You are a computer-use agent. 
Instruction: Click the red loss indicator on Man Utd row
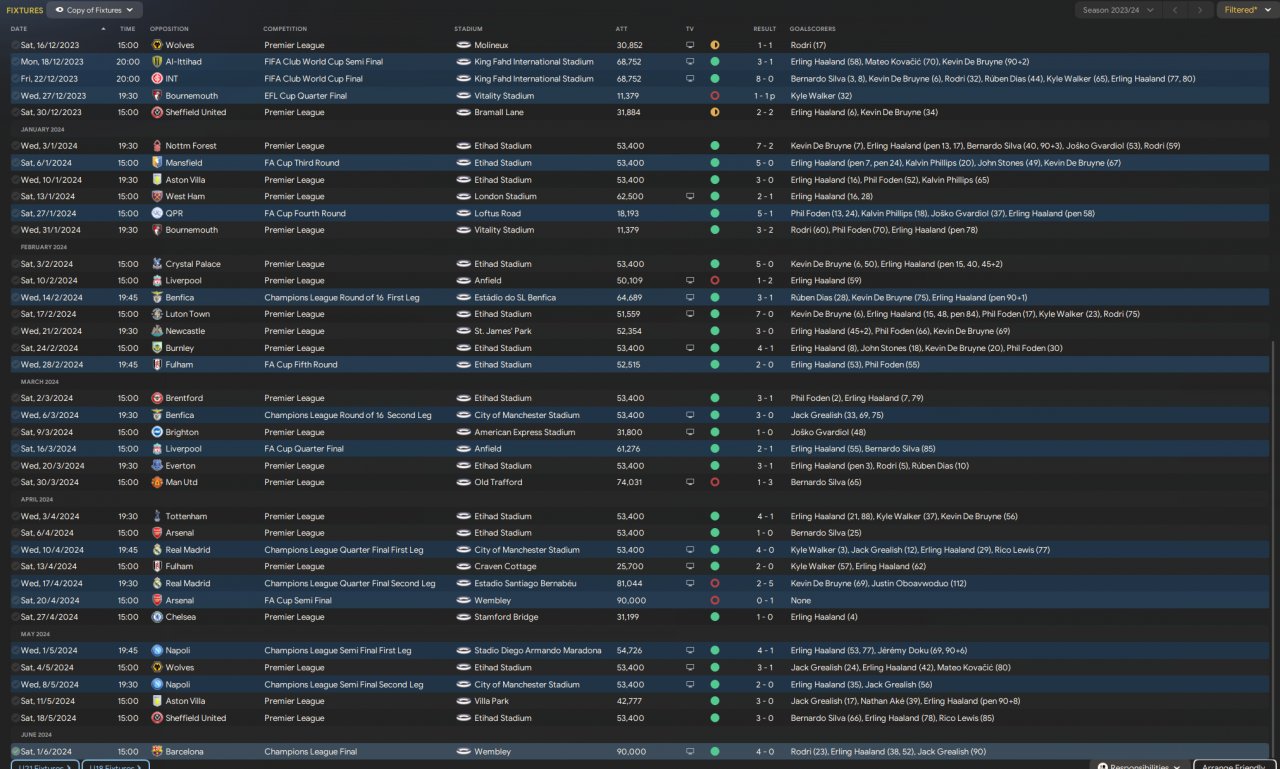click(715, 482)
